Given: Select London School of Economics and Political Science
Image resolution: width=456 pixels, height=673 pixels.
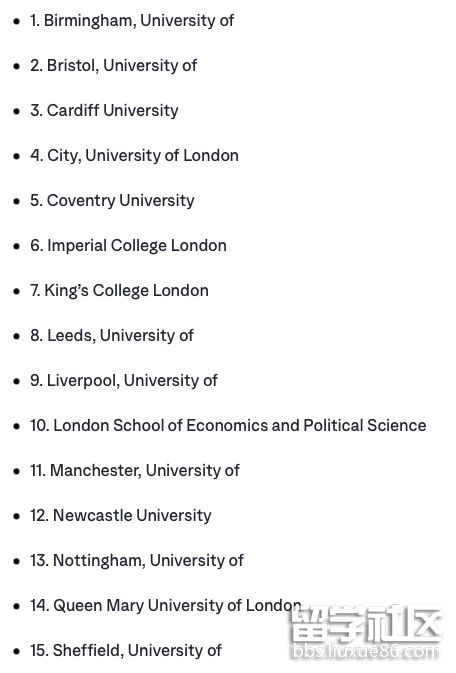Looking at the screenshot, I should 228,426.
